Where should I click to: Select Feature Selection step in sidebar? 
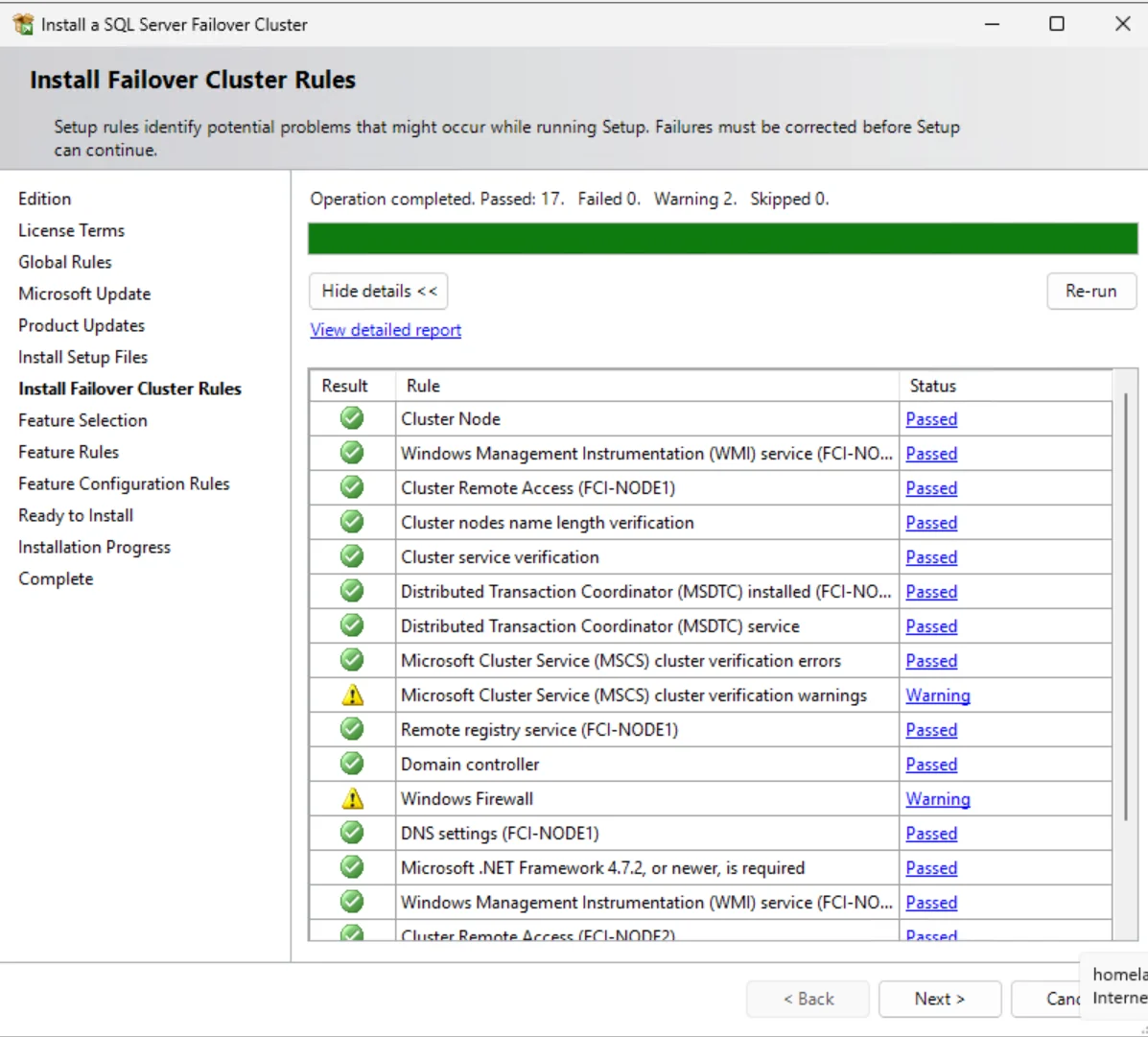click(x=82, y=420)
